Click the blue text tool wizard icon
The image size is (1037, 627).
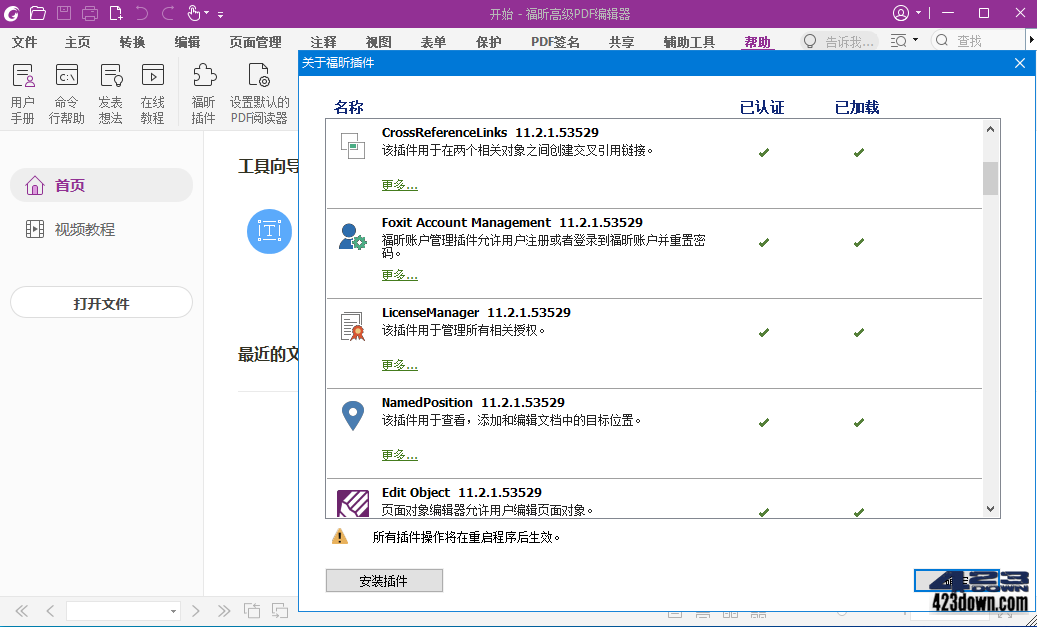click(x=269, y=231)
